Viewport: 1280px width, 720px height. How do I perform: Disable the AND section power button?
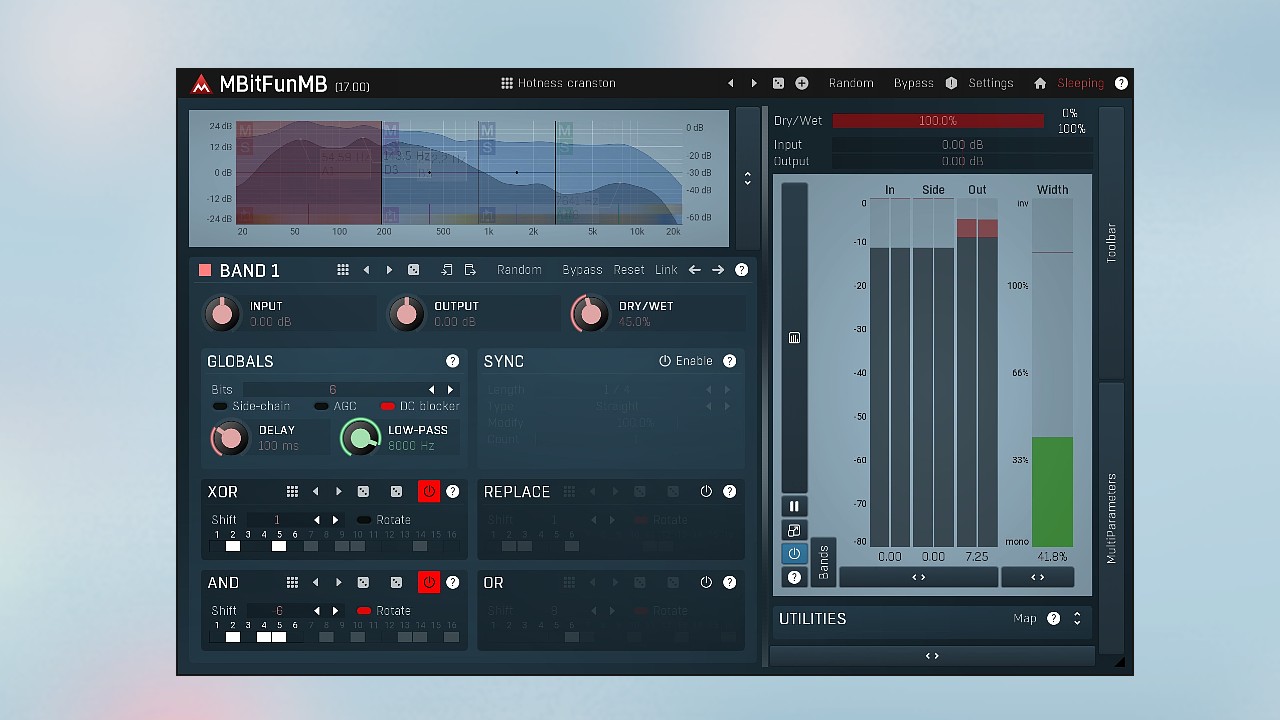[x=429, y=583]
